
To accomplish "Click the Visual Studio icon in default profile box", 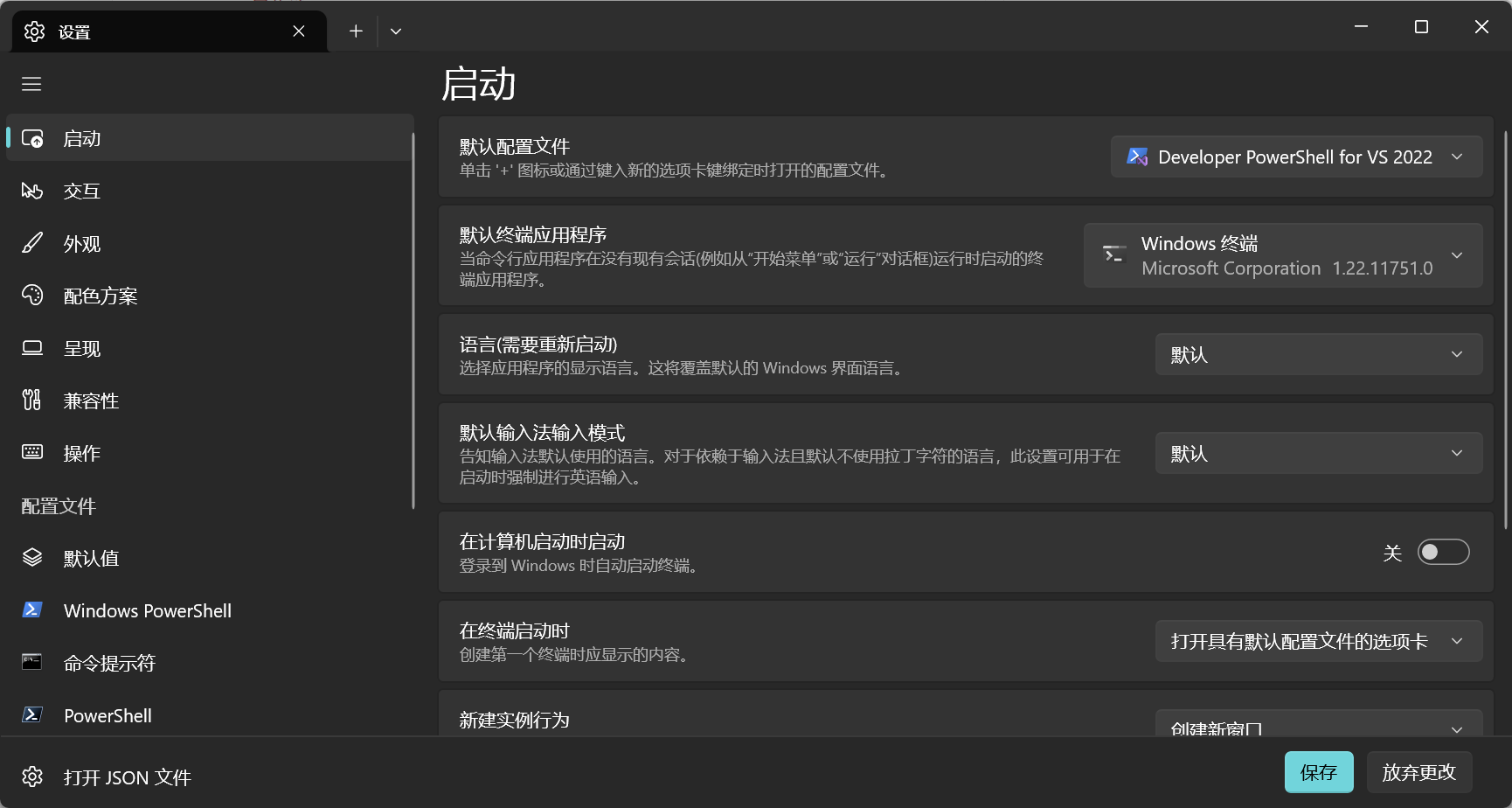I will 1137,157.
